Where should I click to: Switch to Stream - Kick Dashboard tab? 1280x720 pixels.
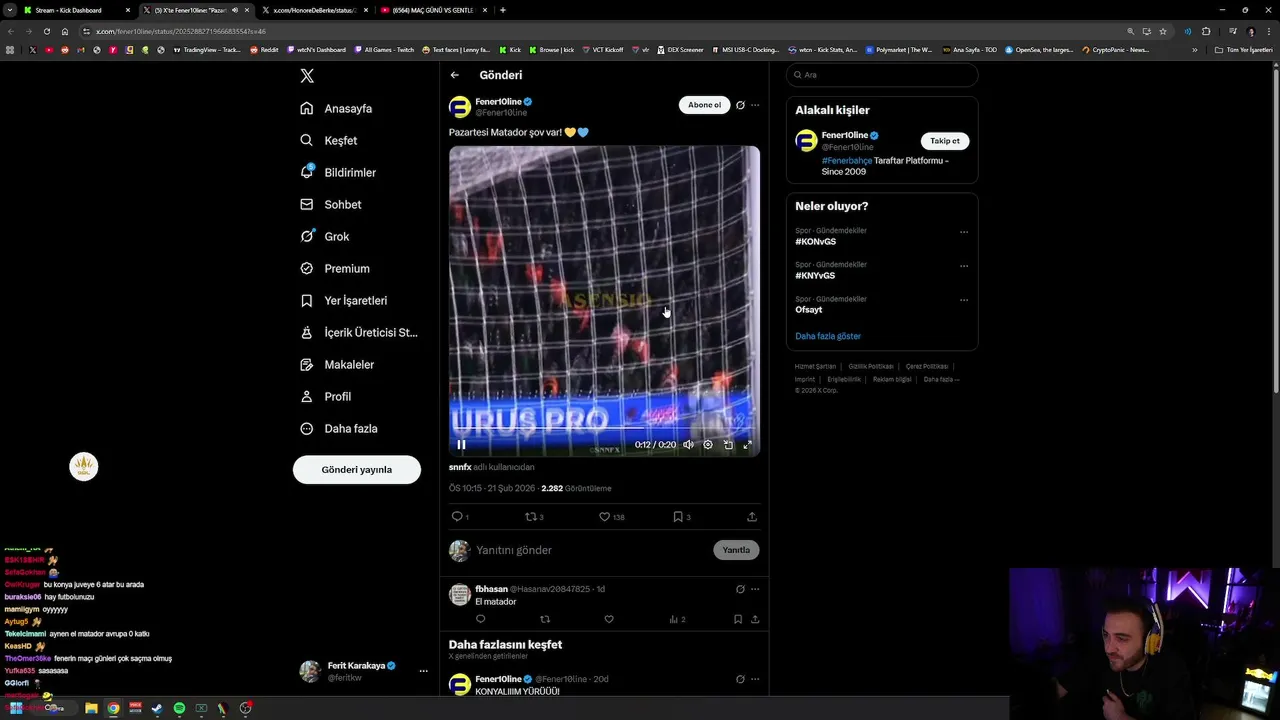(77, 10)
